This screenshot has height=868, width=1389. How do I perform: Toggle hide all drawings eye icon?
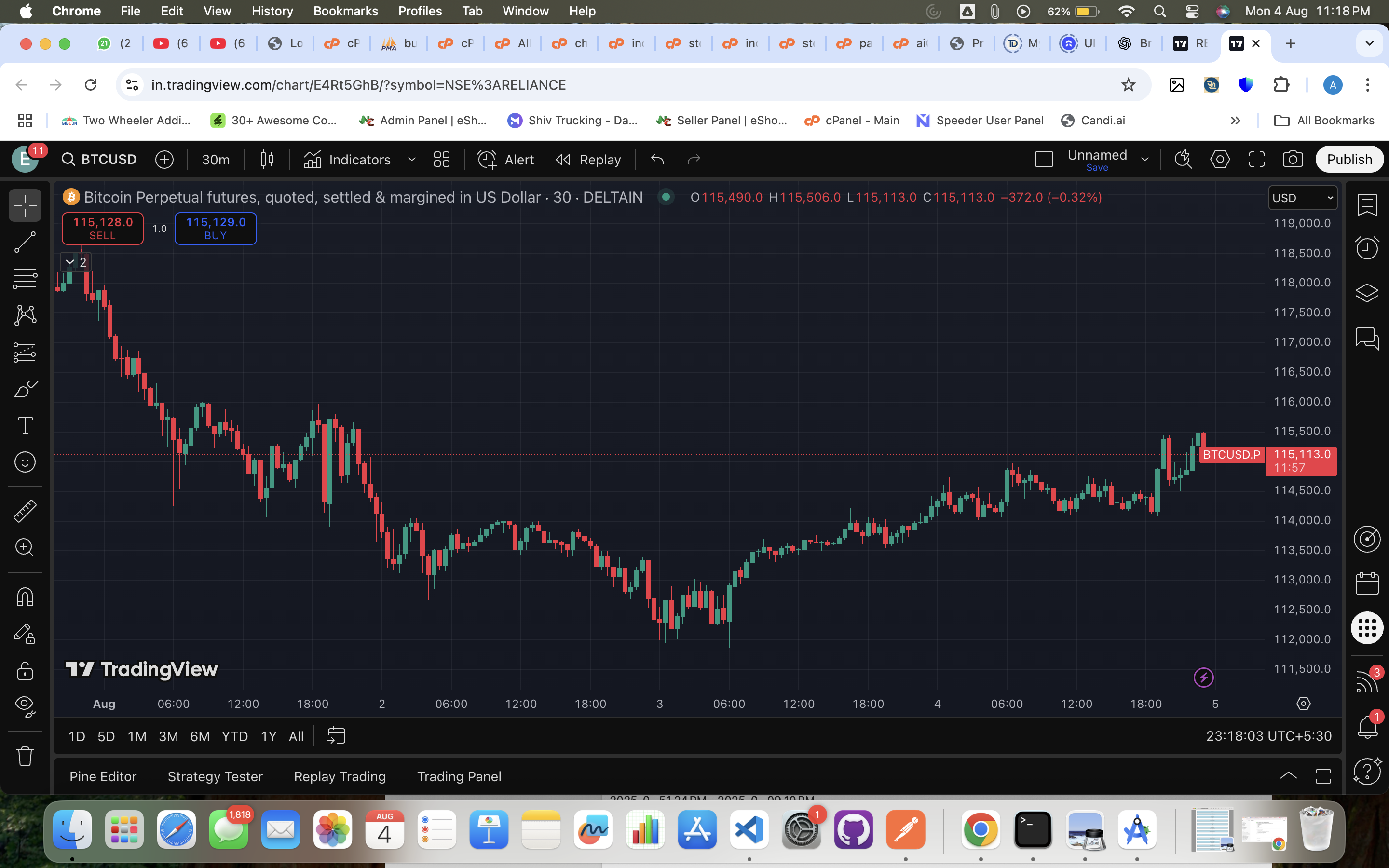tap(25, 705)
